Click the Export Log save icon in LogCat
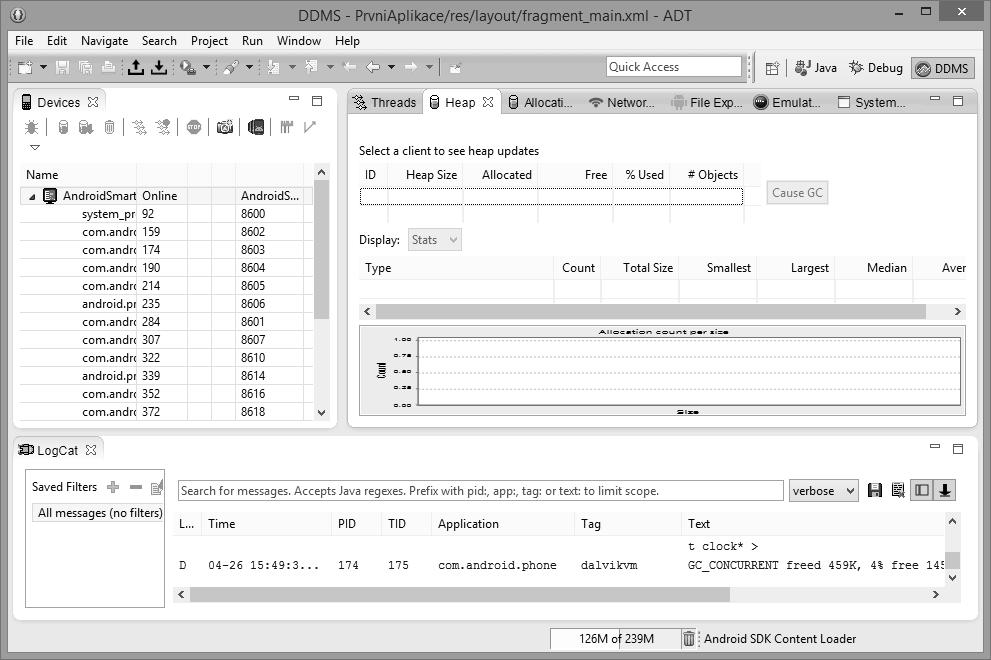Image resolution: width=991 pixels, height=660 pixels. (x=875, y=491)
